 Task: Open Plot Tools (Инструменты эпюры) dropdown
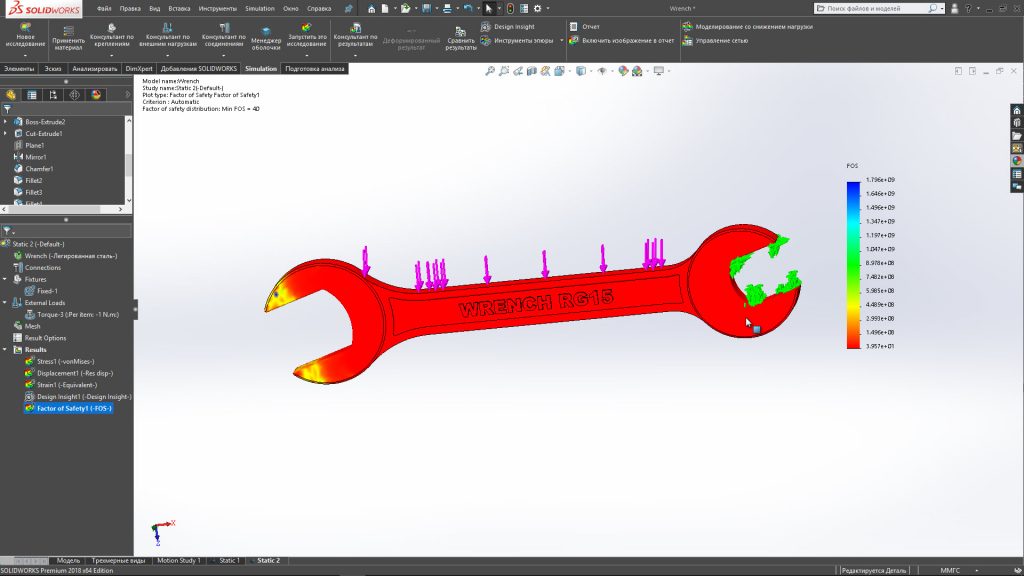tap(562, 41)
